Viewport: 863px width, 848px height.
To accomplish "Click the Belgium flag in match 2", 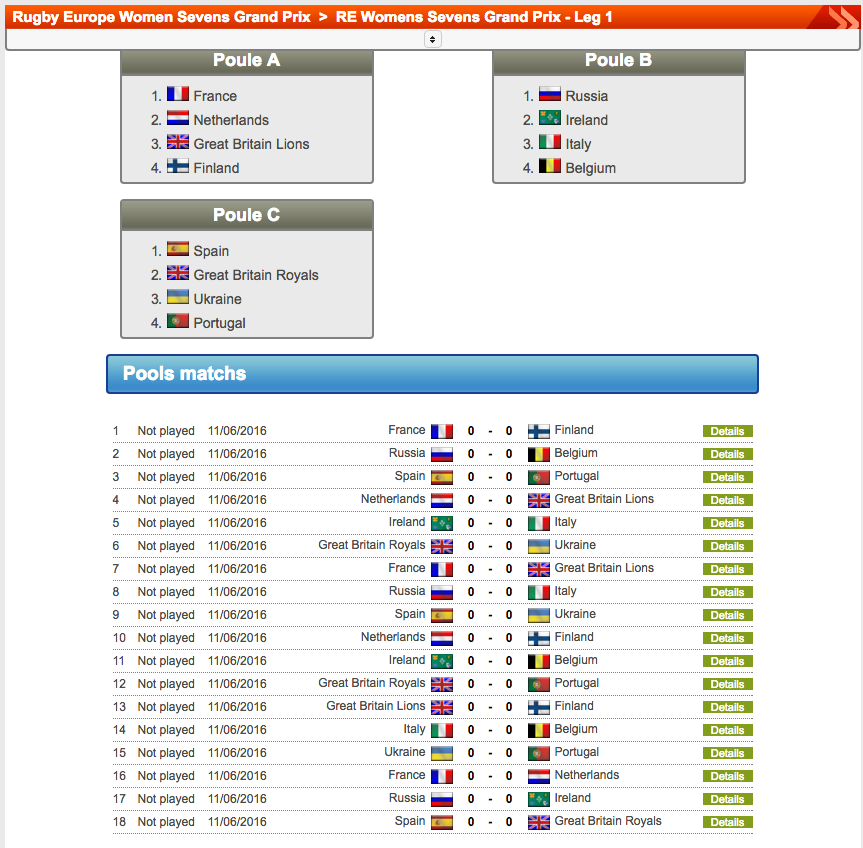I will point(539,454).
